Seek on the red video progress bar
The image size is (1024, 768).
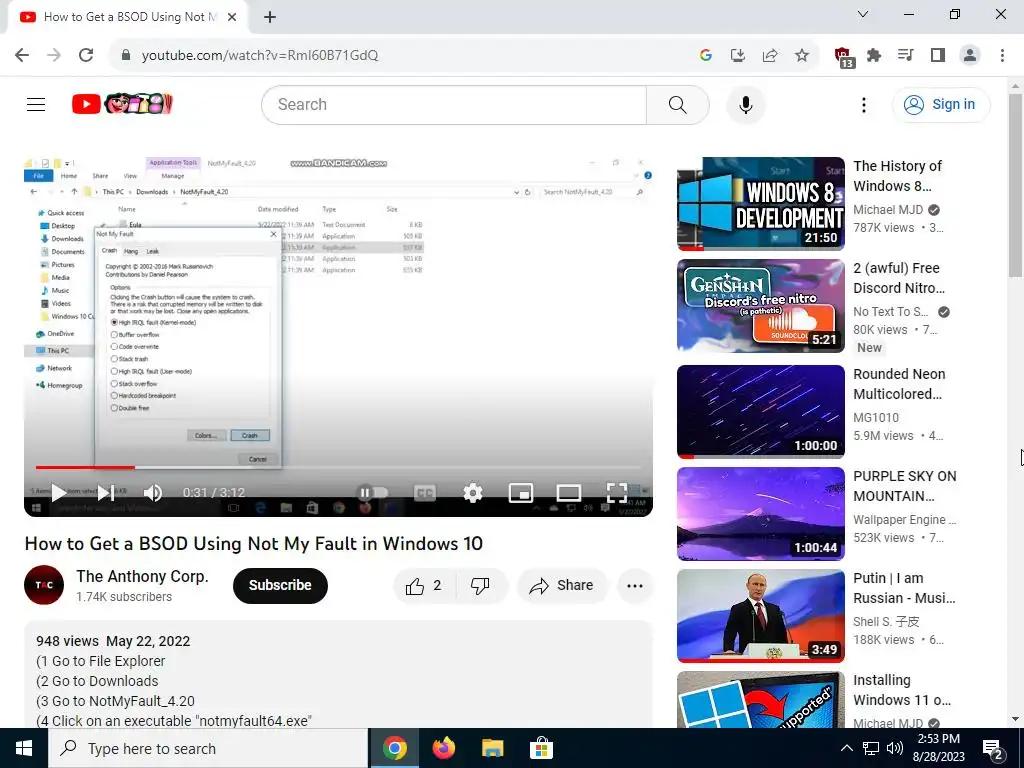click(x=85, y=467)
